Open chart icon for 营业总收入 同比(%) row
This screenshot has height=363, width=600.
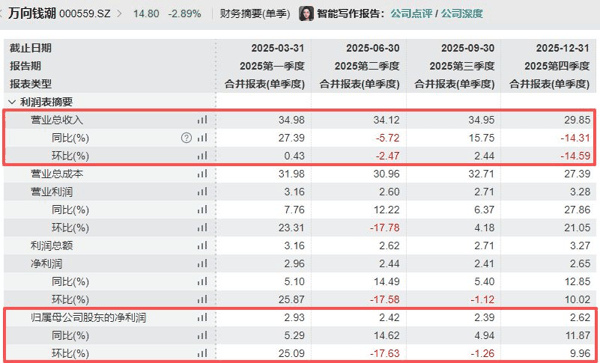point(202,138)
